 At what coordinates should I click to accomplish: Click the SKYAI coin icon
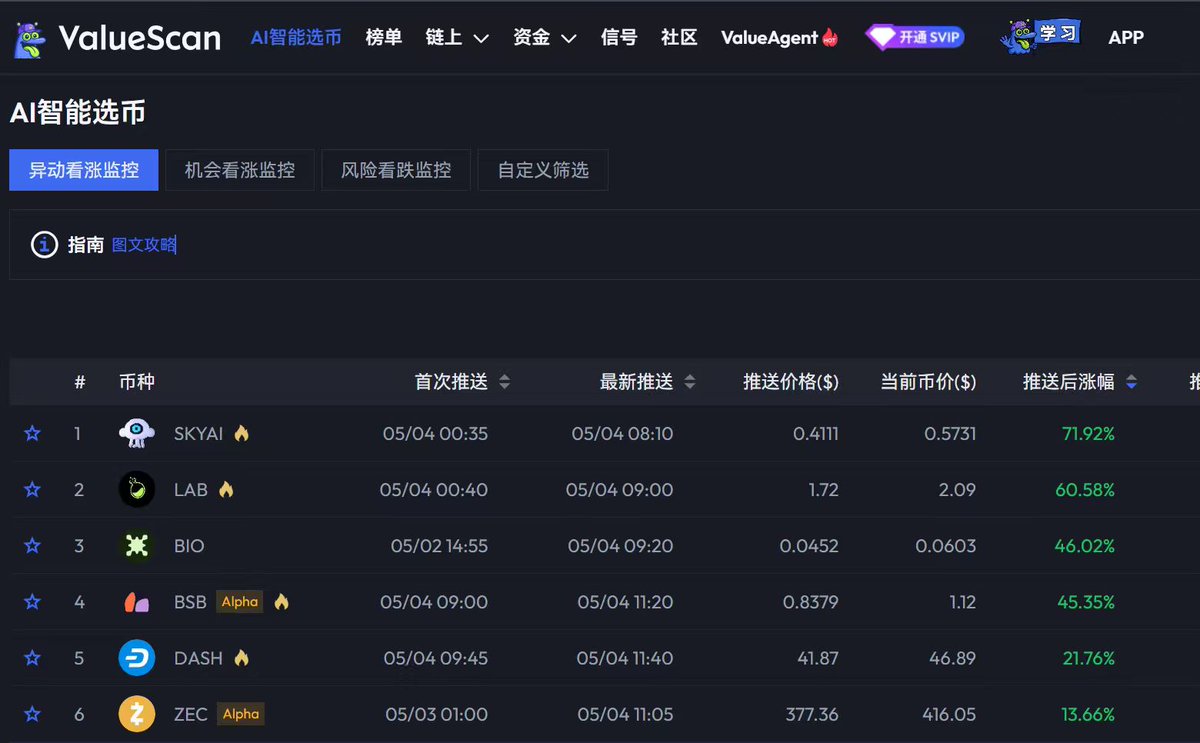click(x=137, y=433)
